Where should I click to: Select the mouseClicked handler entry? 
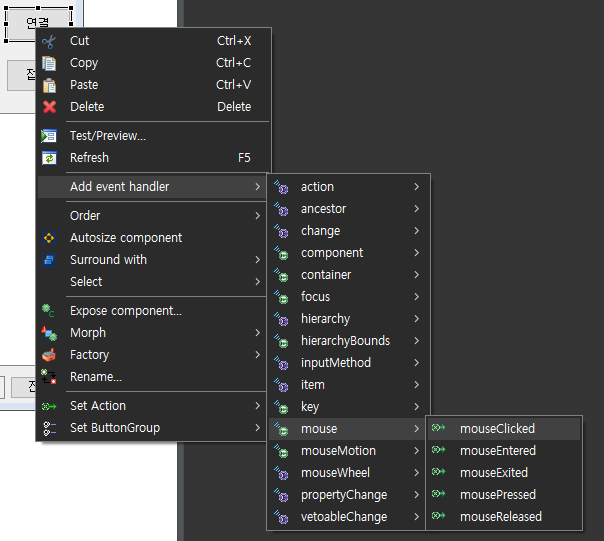coord(503,428)
